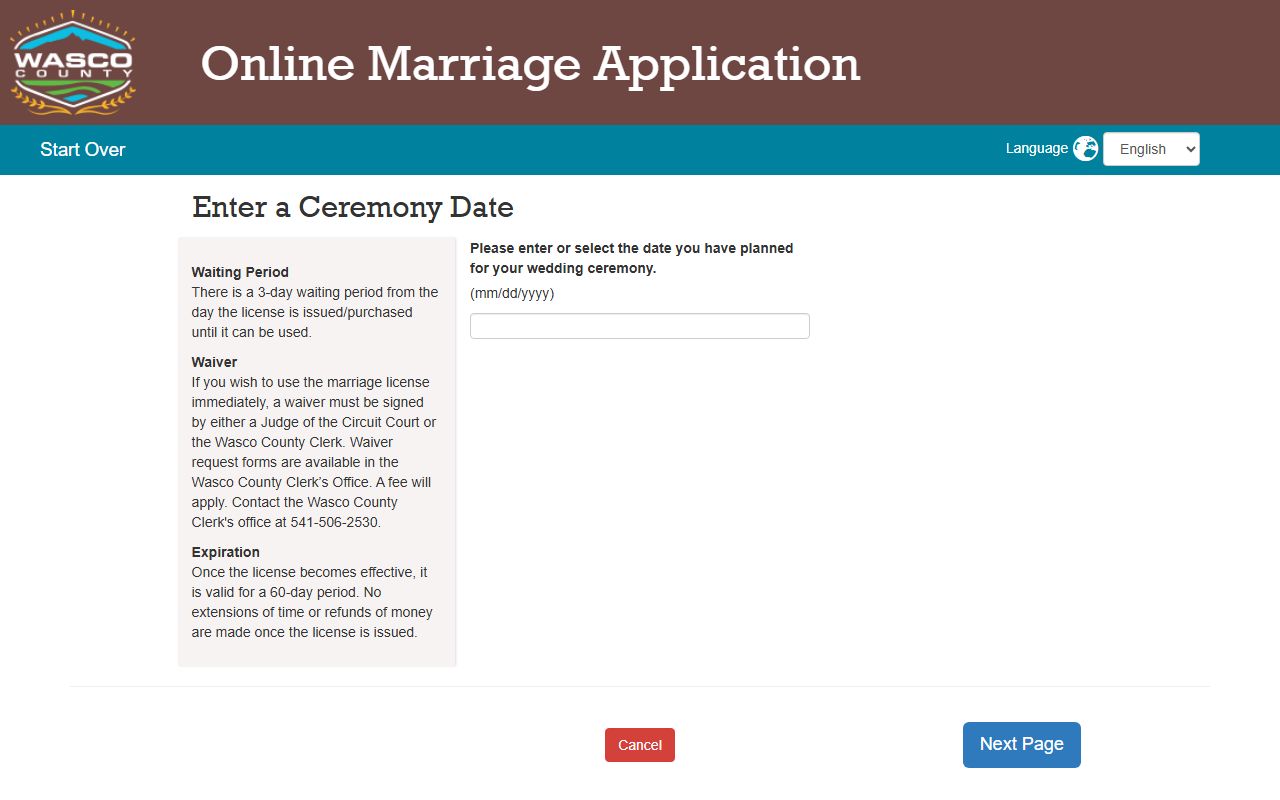Go to Next Page
This screenshot has height=800, width=1280.
pos(1022,745)
